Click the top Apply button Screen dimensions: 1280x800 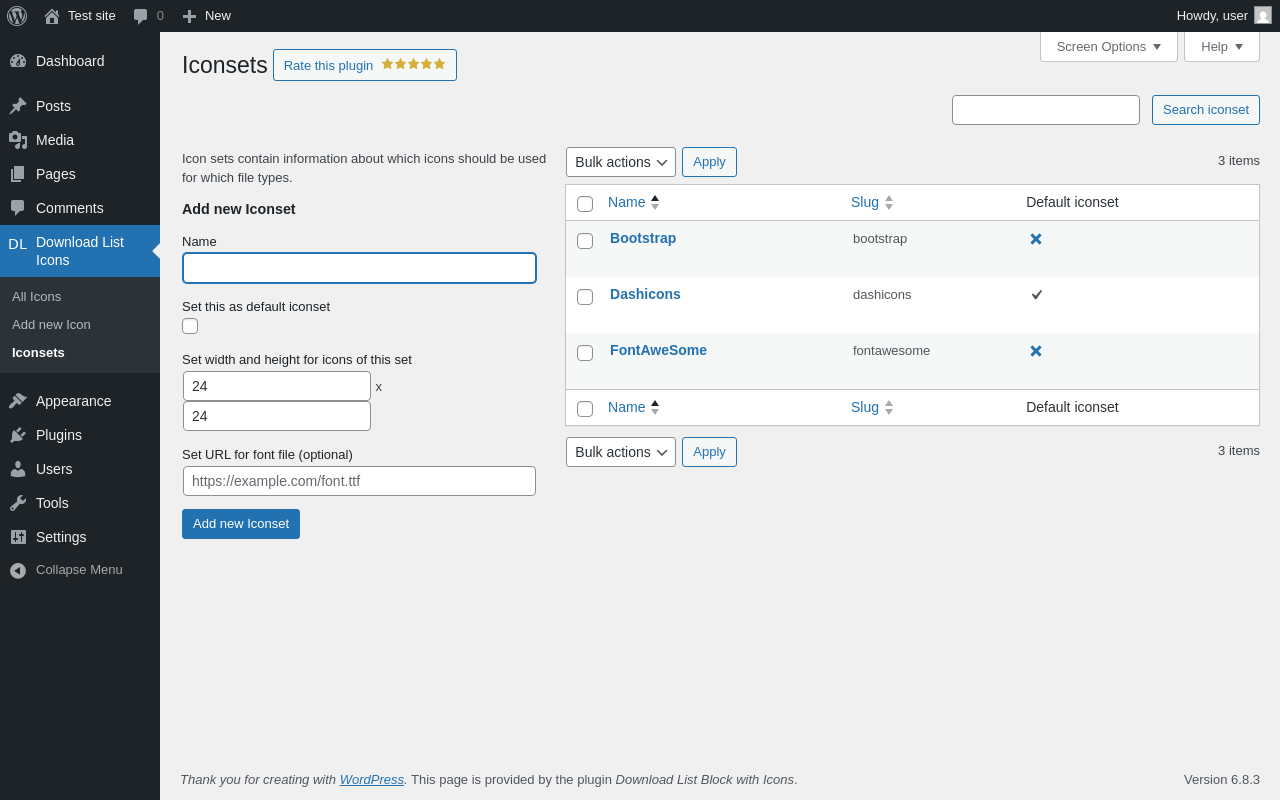pos(709,162)
